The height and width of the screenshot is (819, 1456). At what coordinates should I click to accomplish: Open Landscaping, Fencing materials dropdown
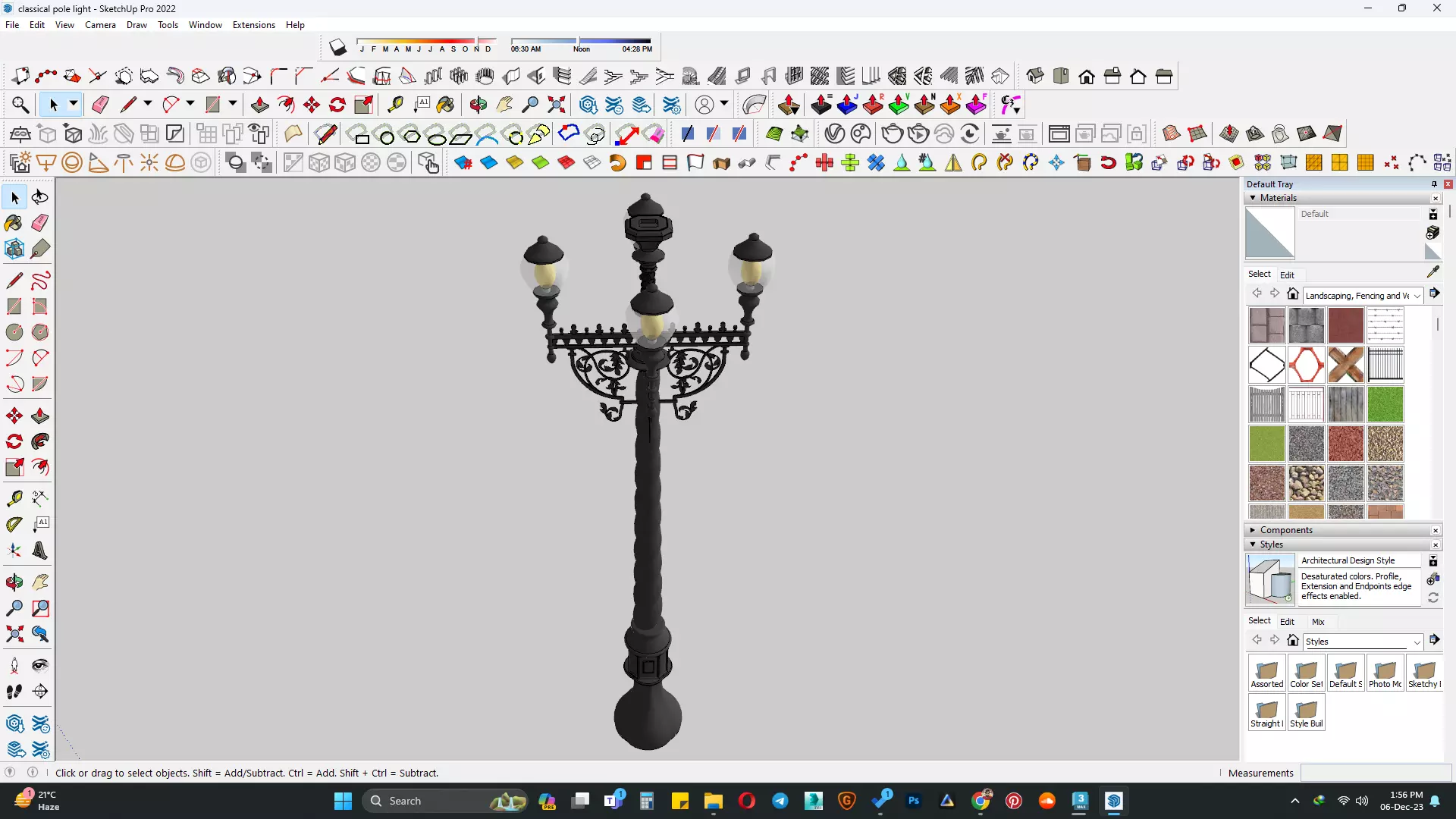pyautogui.click(x=1417, y=296)
